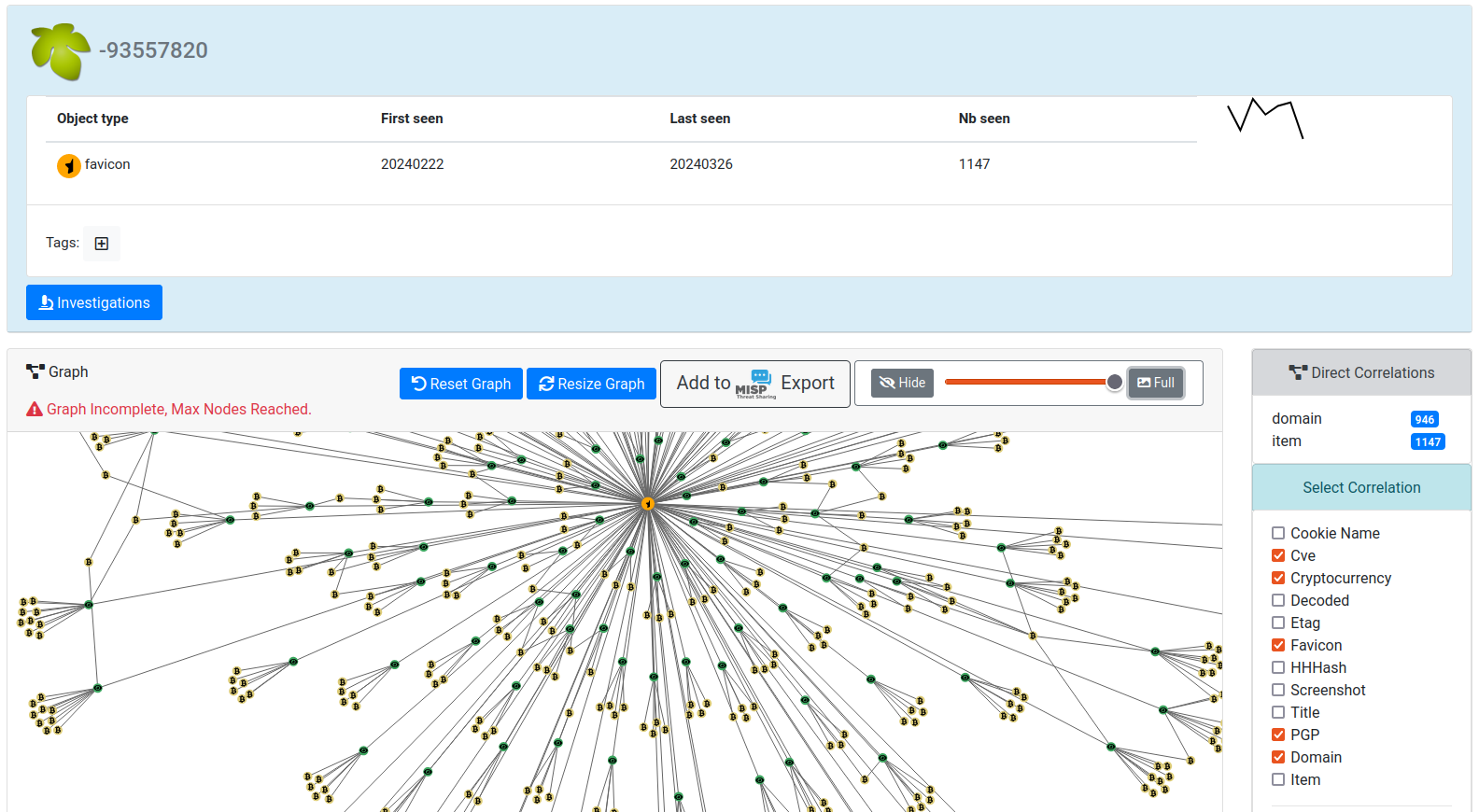Disable the PGP correlation checkbox

click(1278, 735)
